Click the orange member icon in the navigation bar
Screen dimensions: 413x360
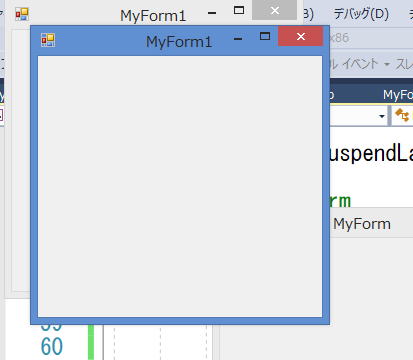(402, 116)
